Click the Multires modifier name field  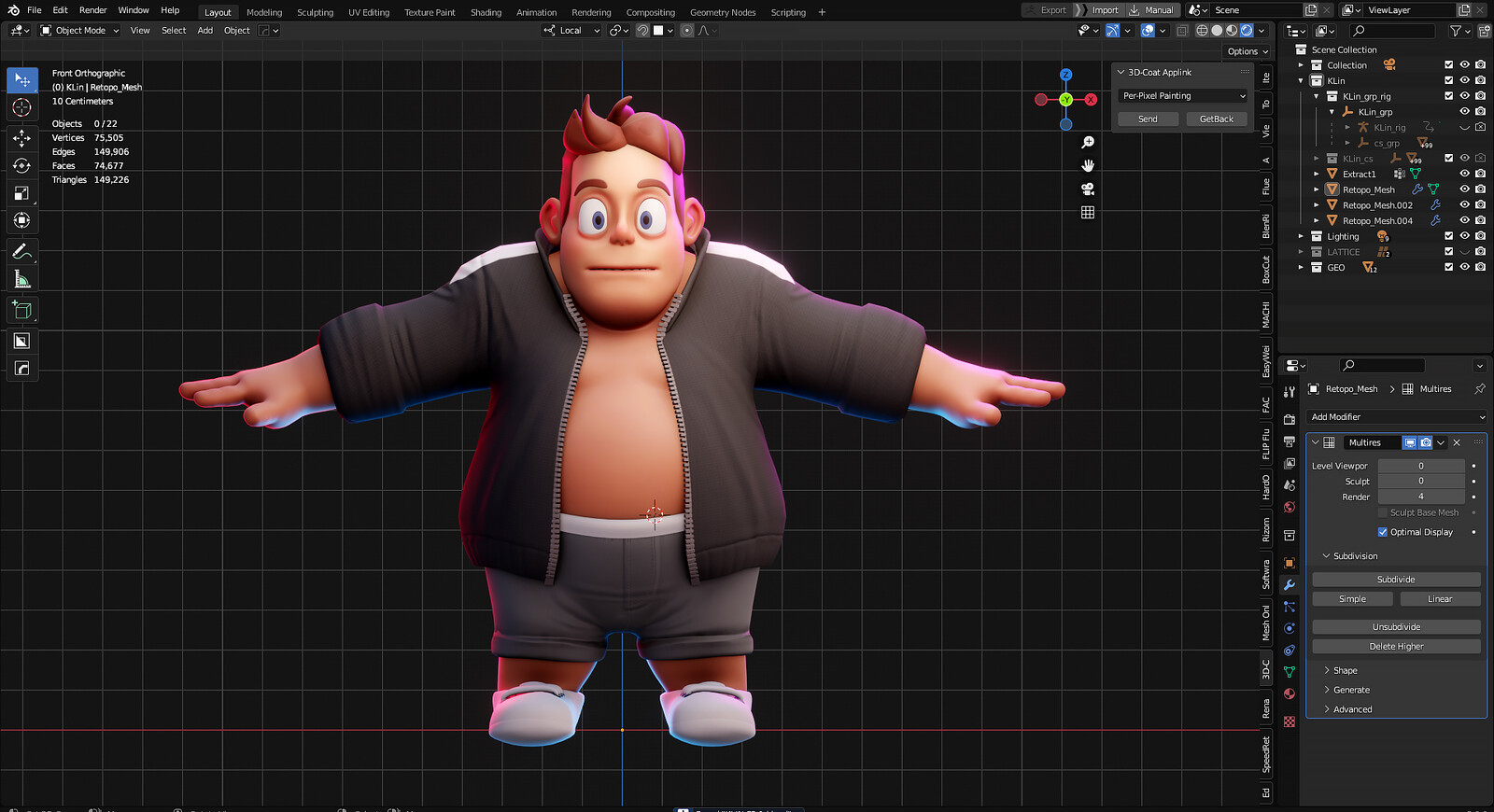(x=1372, y=443)
